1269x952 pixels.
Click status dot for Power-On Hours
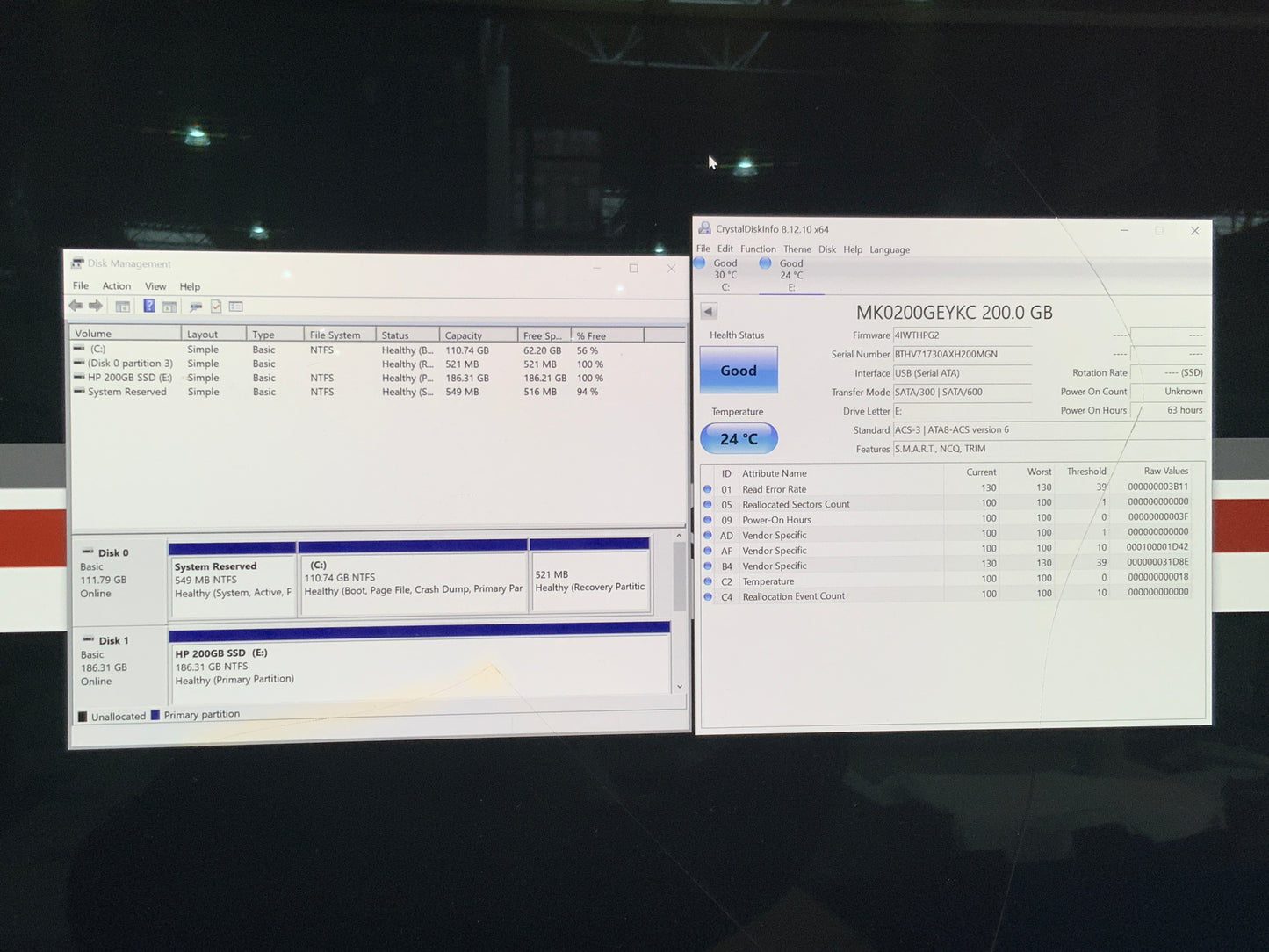tap(707, 520)
